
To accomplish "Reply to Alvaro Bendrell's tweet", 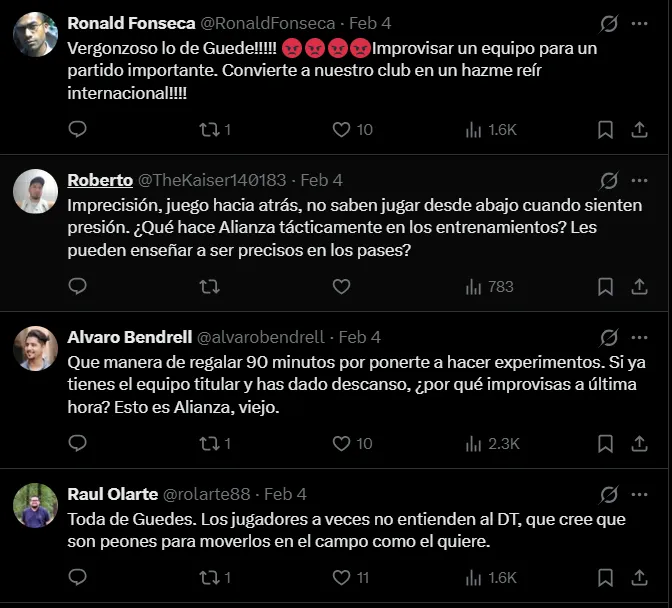I will [x=78, y=443].
